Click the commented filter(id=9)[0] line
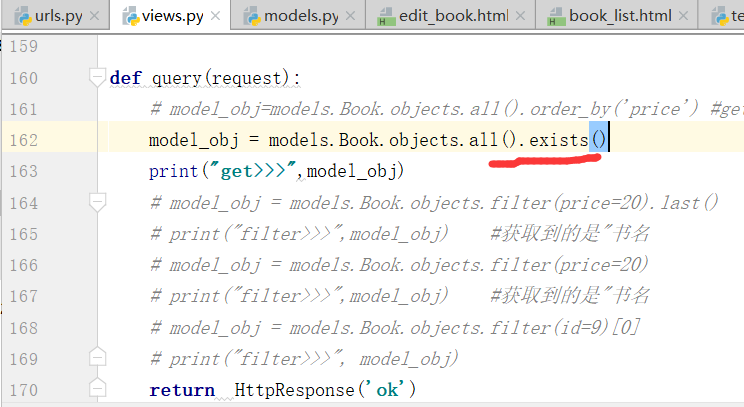The width and height of the screenshot is (744, 407). pyautogui.click(x=395, y=328)
